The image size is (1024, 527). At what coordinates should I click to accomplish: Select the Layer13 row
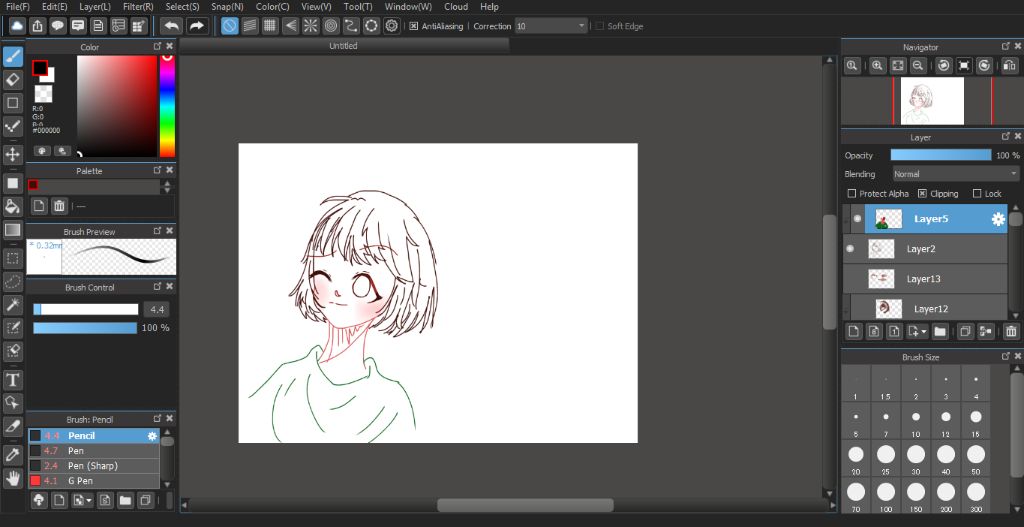pos(926,279)
